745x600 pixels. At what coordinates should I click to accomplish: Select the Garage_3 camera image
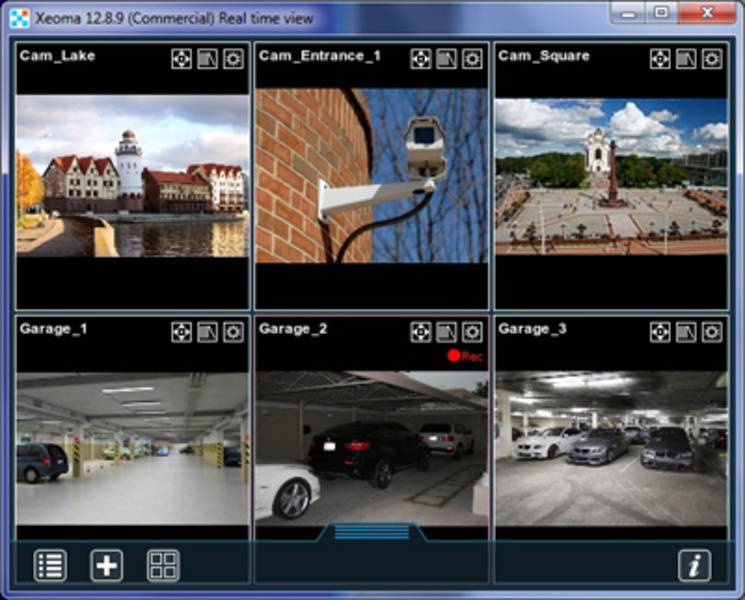click(611, 448)
